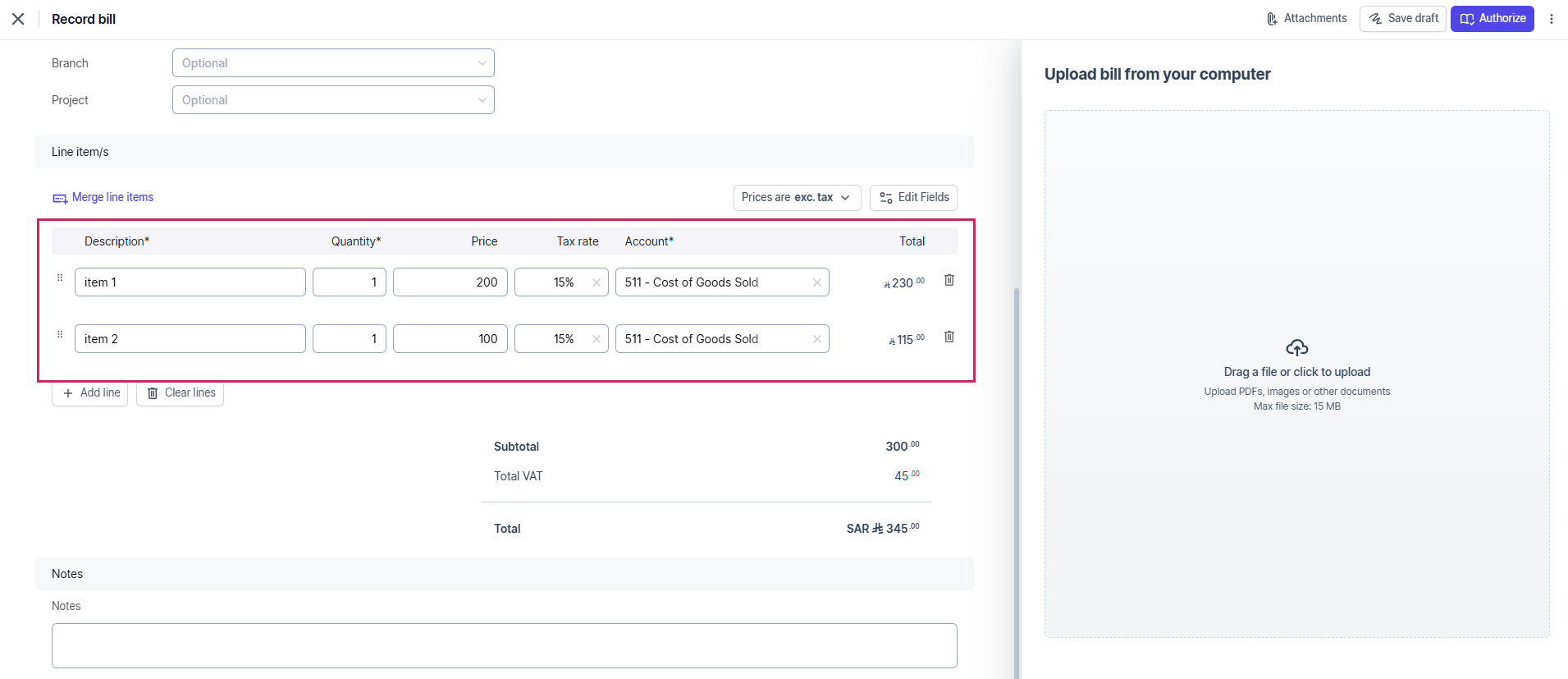Open the Attachments panel

coord(1306,18)
